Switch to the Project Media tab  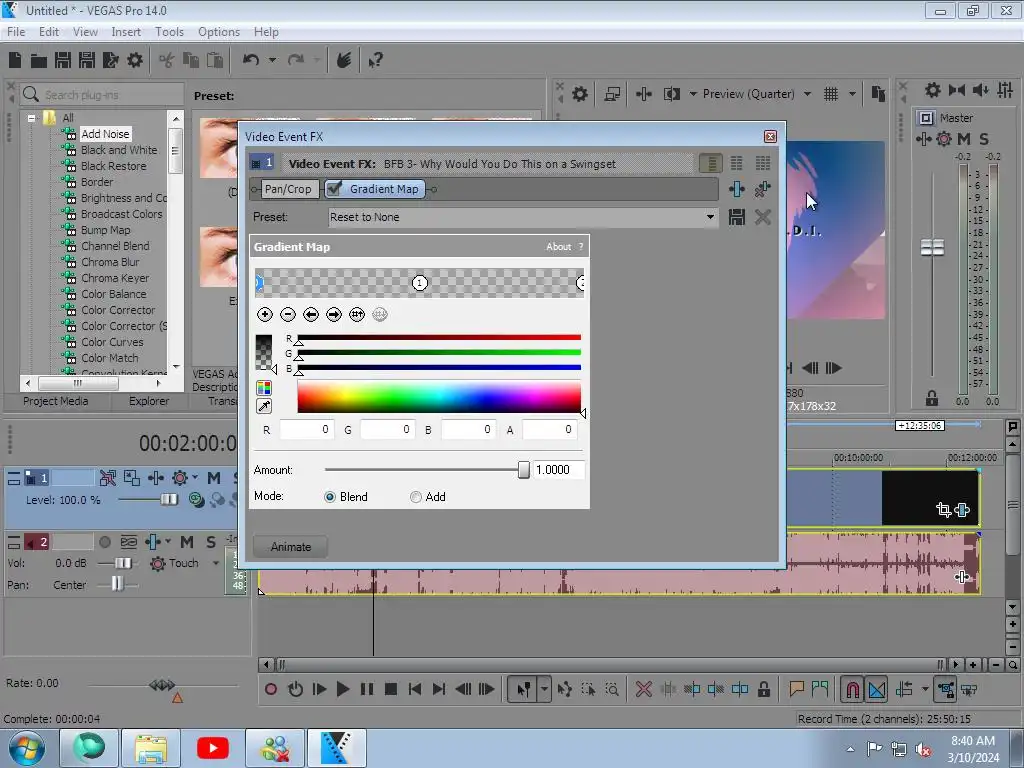point(56,401)
